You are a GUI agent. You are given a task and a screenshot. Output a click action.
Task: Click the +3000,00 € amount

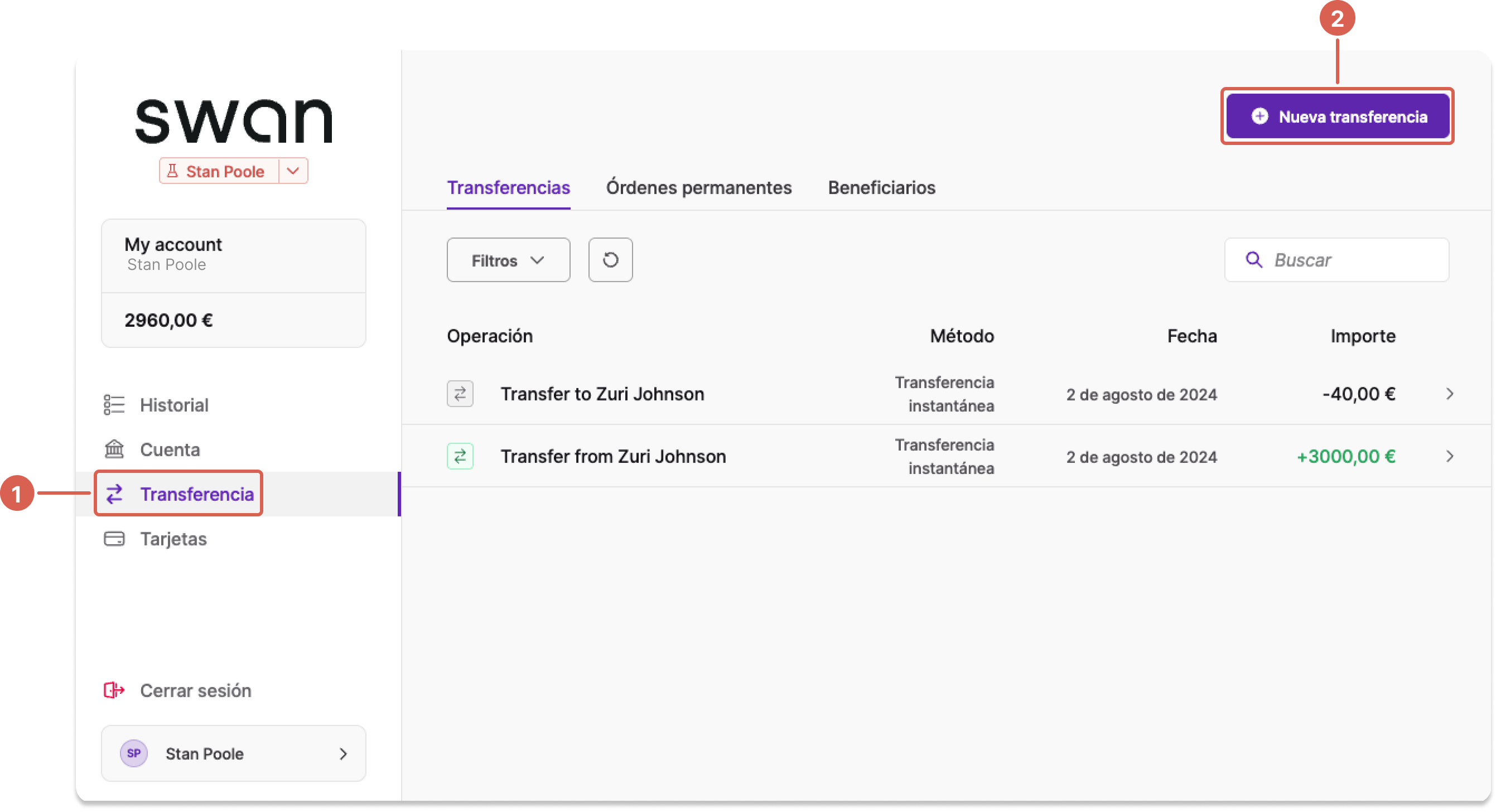pyautogui.click(x=1345, y=456)
